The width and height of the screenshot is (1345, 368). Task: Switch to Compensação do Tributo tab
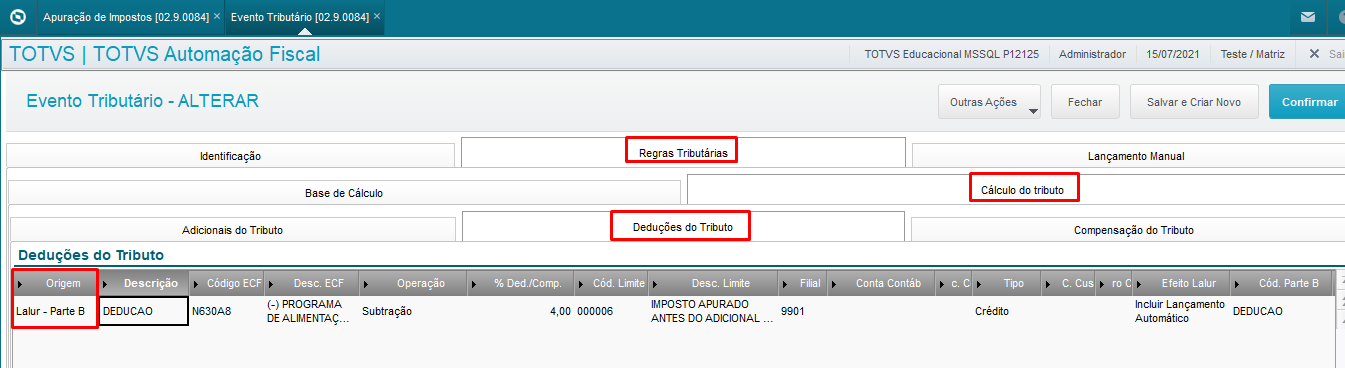click(1133, 230)
